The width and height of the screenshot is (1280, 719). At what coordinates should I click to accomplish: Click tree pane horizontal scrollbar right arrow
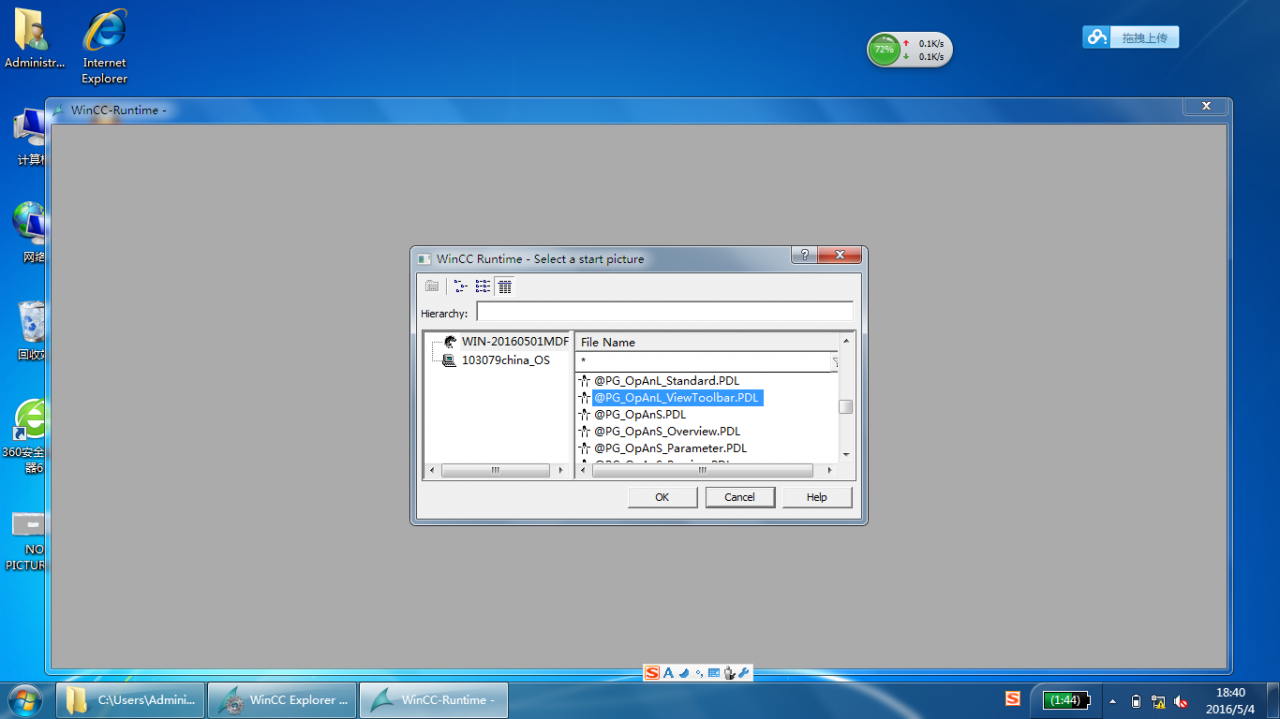coord(560,470)
